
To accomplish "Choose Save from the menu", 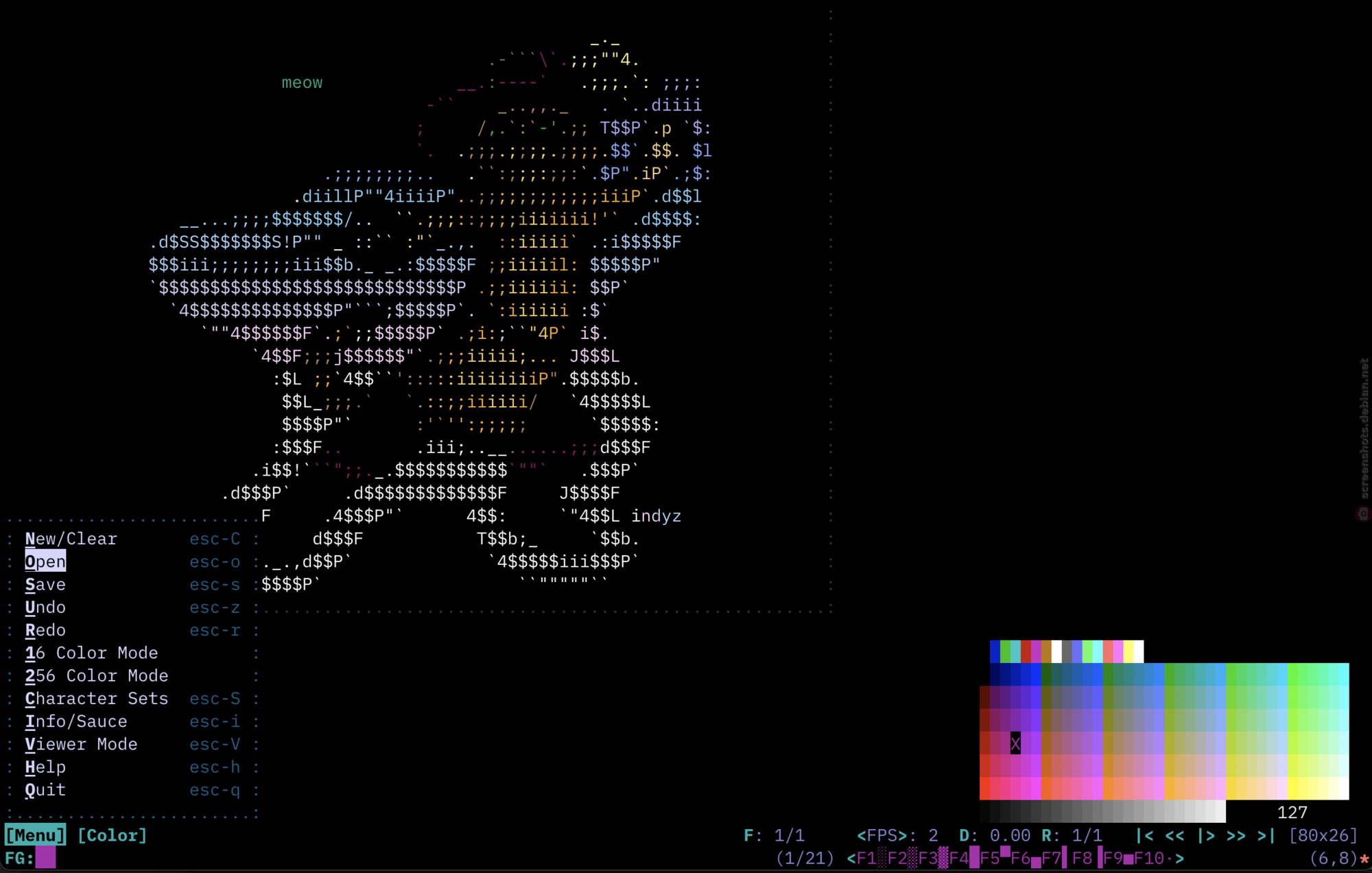I will point(45,585).
